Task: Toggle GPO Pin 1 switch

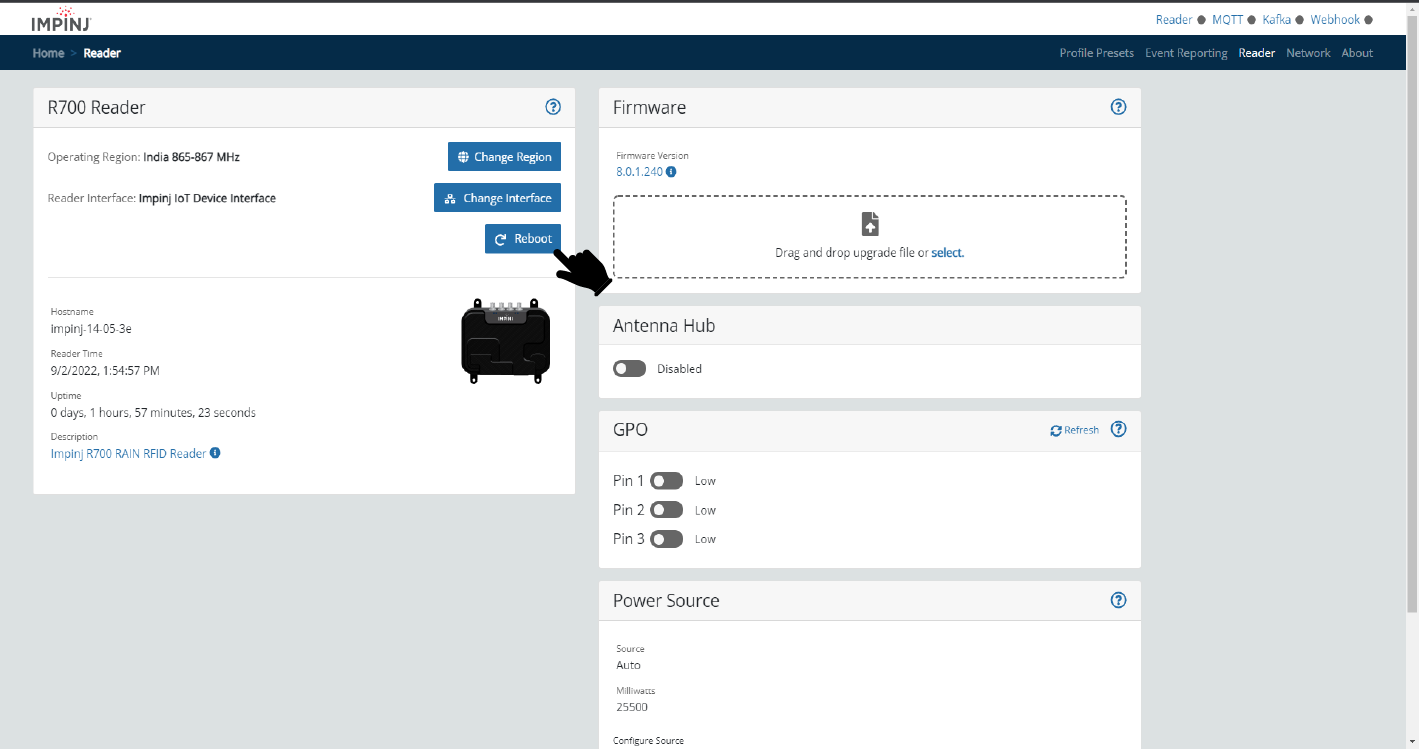Action: [666, 481]
